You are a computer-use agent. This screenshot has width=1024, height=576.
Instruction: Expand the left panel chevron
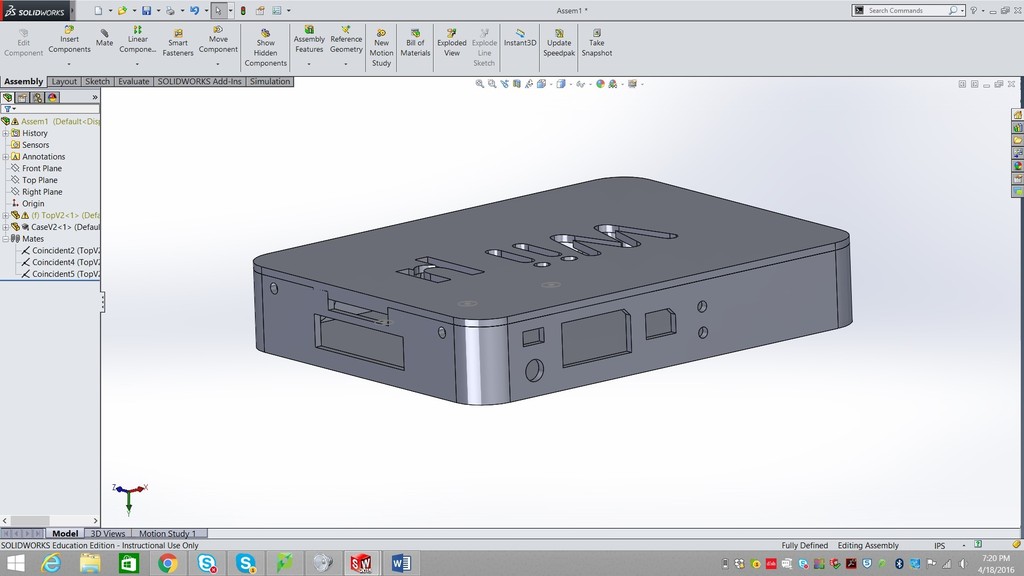tap(95, 97)
